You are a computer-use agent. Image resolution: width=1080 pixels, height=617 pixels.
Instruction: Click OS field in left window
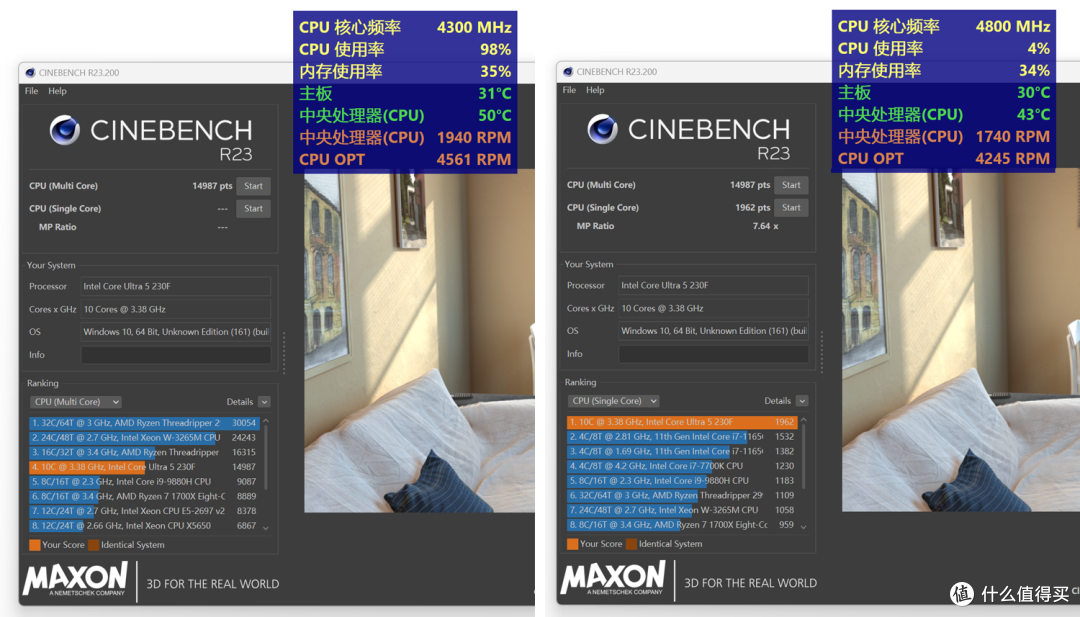pos(176,332)
